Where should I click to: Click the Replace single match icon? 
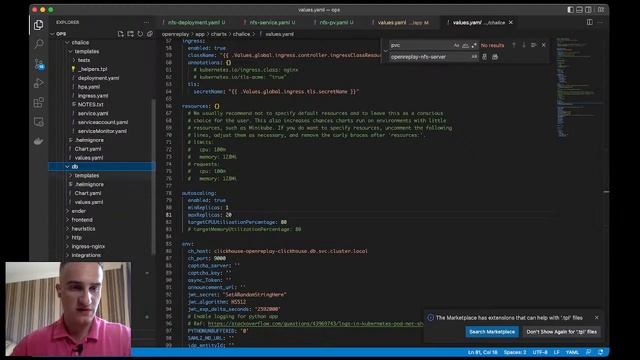click(x=484, y=57)
